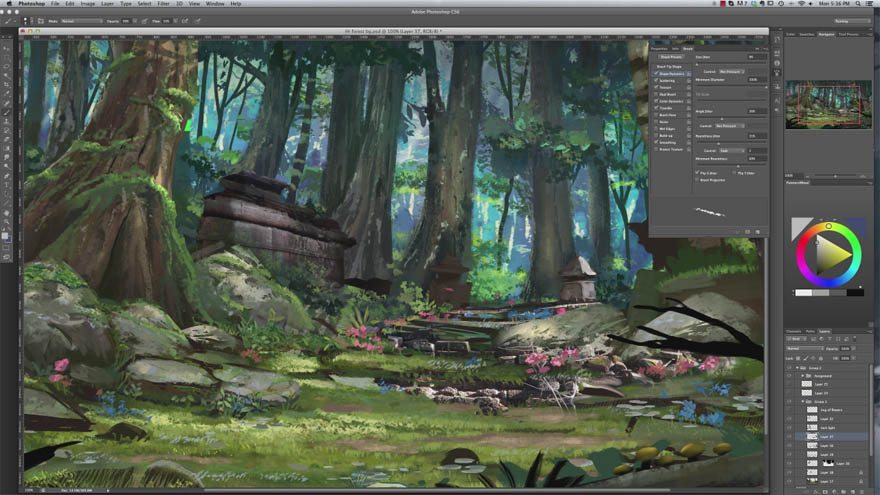Switch to the Channels tab

794,331
